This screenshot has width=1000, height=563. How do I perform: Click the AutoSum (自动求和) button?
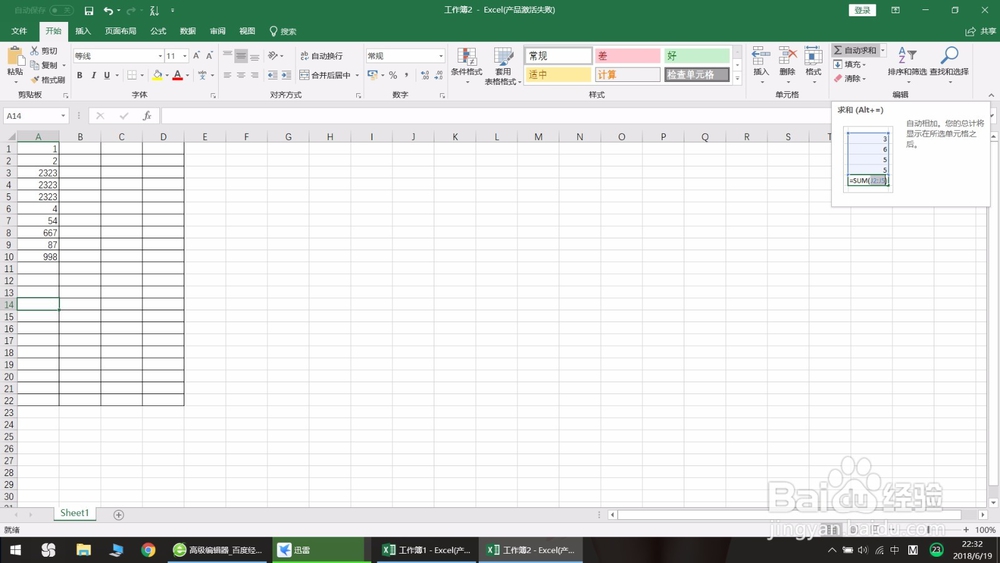point(855,50)
